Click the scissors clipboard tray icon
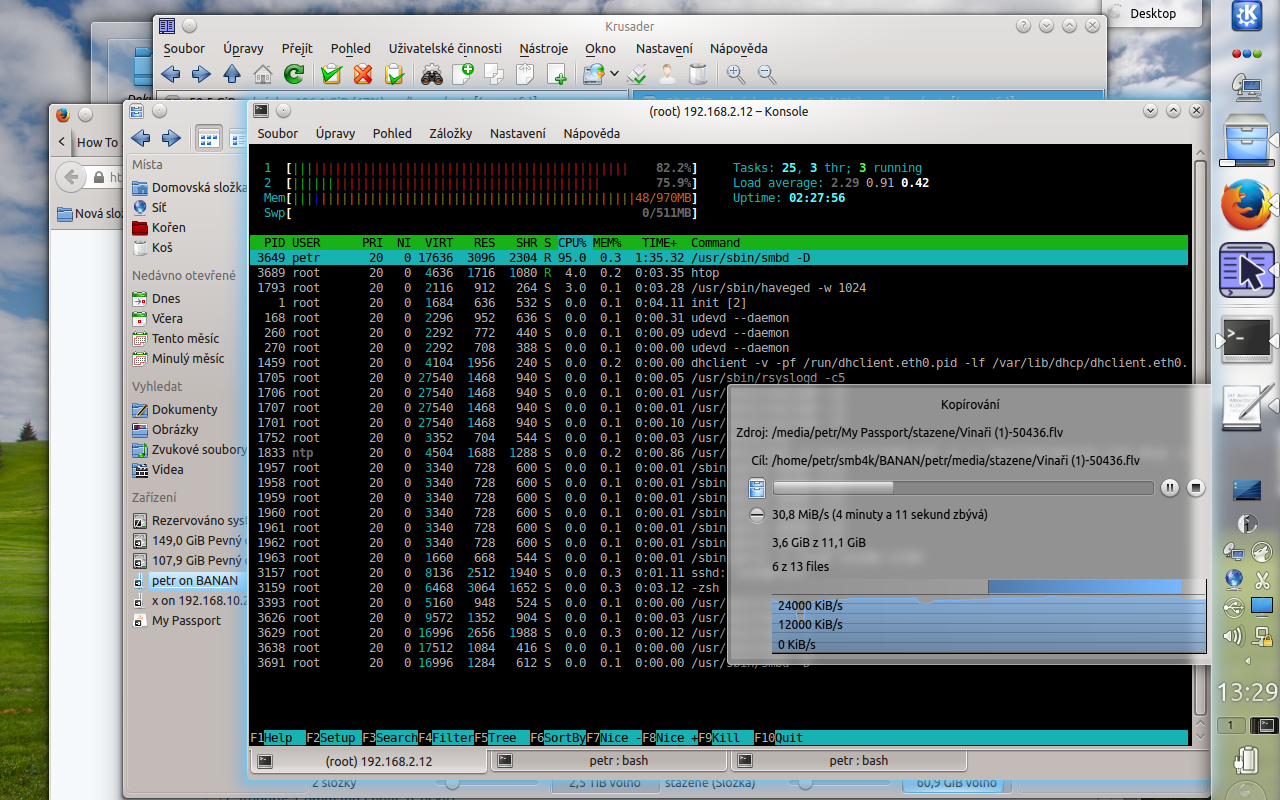Screen dimensions: 1280x800 point(1262,579)
